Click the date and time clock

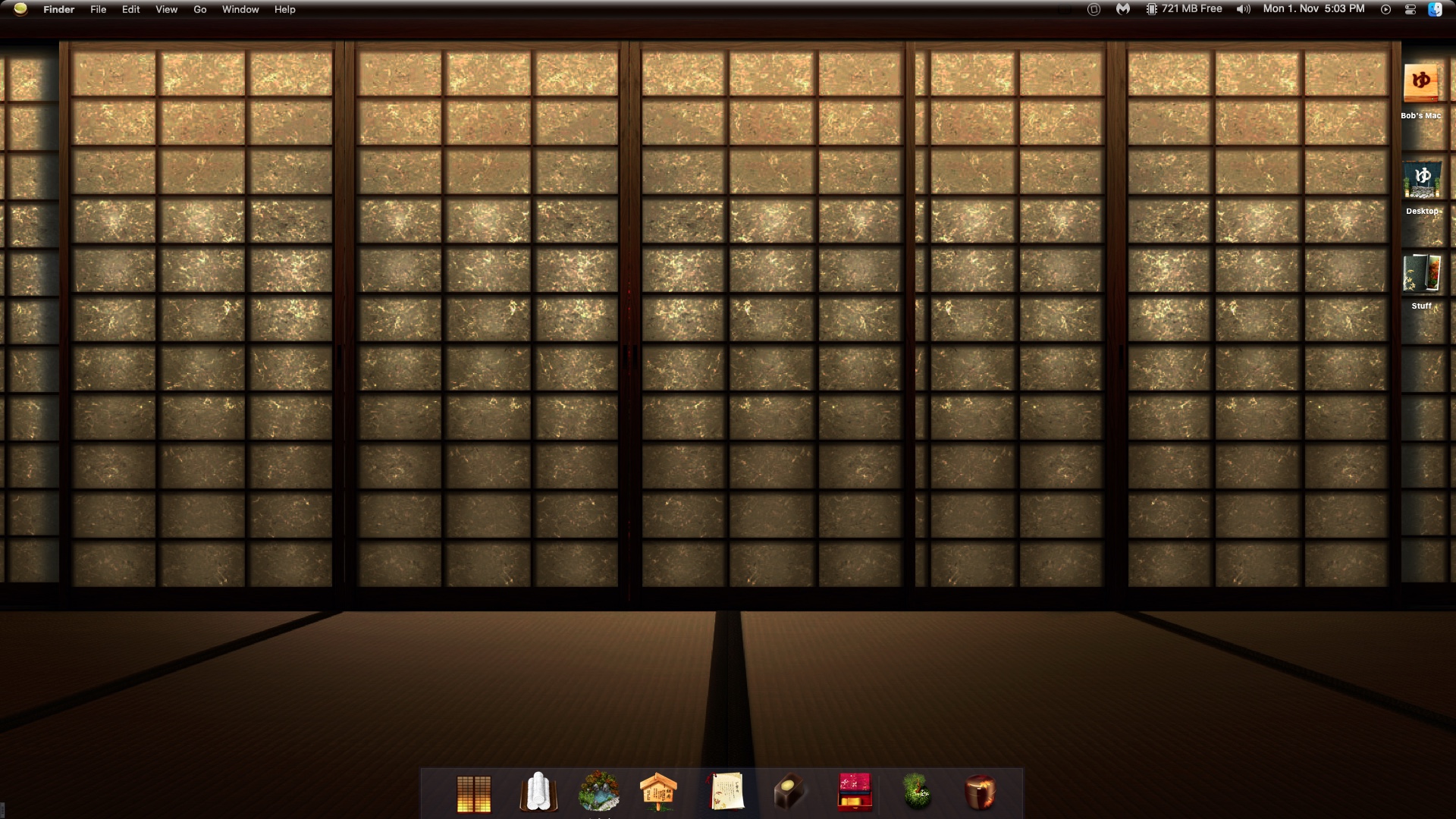(x=1313, y=9)
